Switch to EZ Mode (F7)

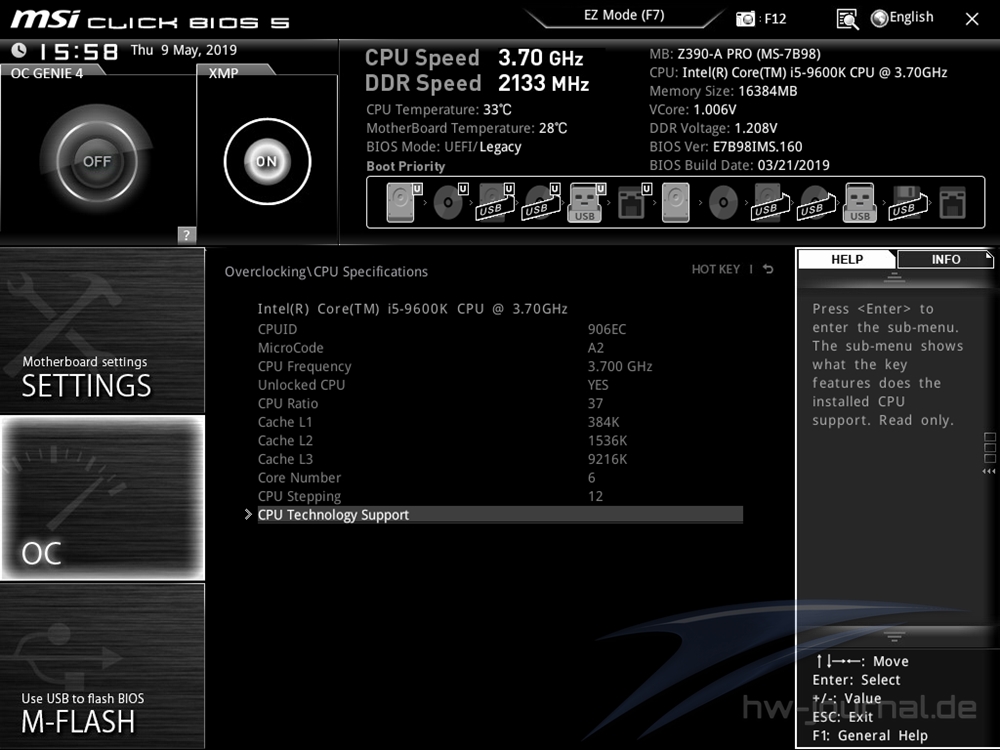[624, 15]
